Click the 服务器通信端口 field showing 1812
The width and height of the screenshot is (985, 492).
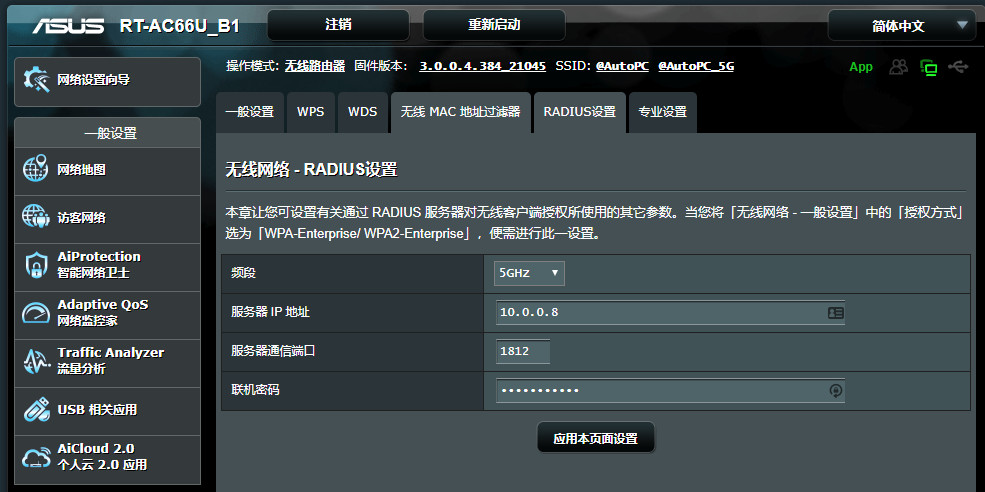coord(523,351)
